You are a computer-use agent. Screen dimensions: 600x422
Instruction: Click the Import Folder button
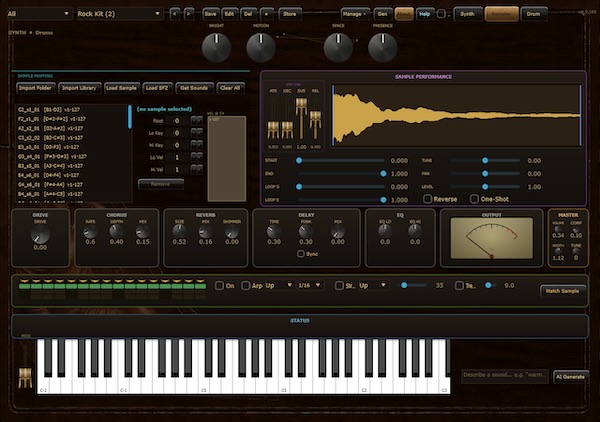click(x=36, y=88)
